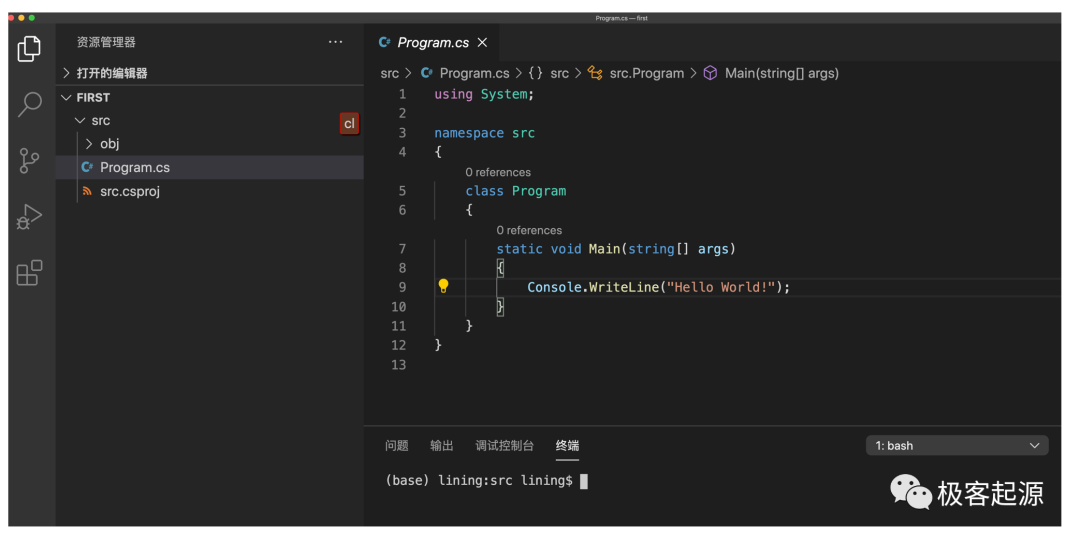1080x542 pixels.
Task: Collapse the src folder in explorer
Action: pyautogui.click(x=99, y=121)
